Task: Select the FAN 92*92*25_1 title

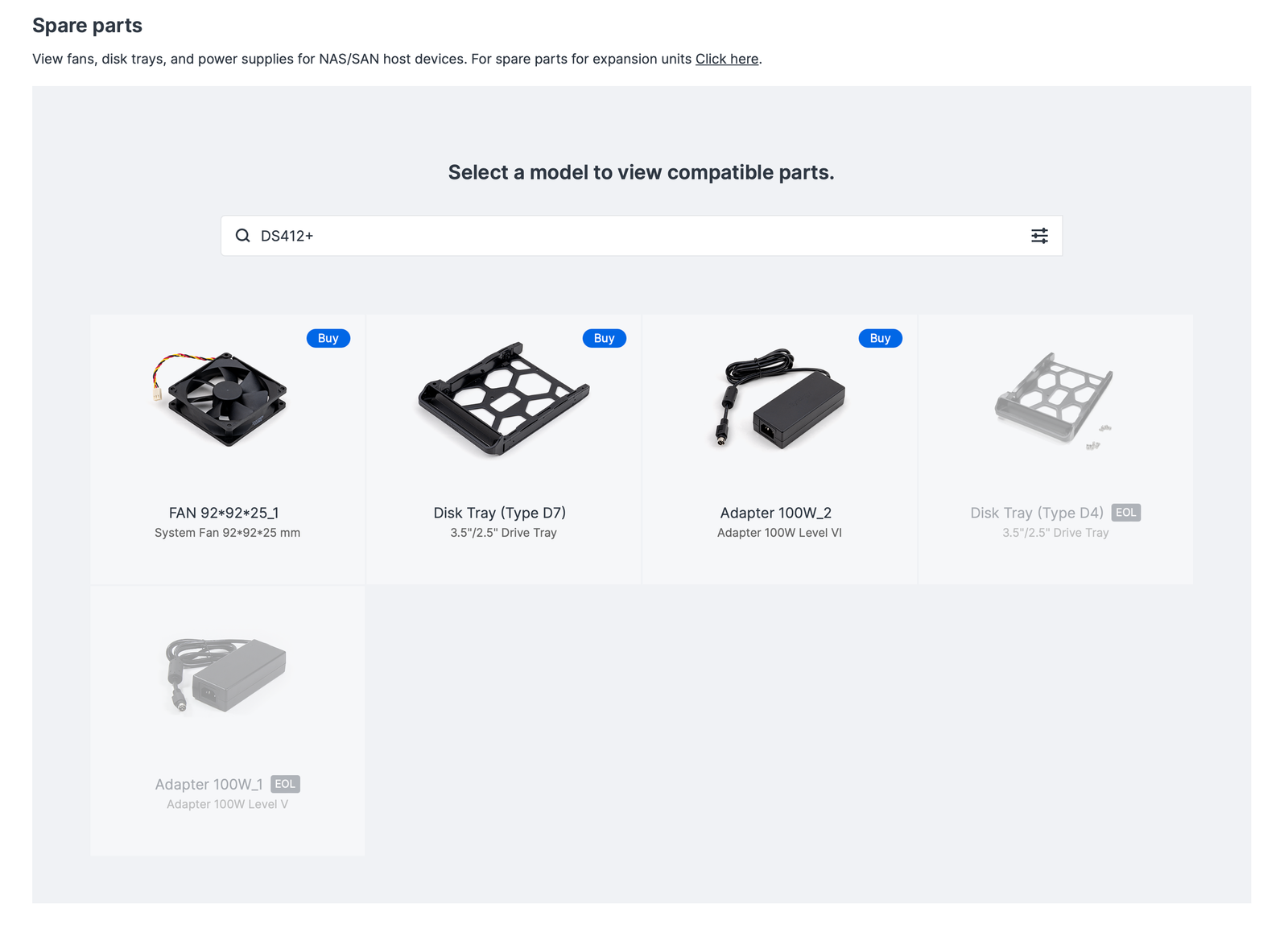Action: pyautogui.click(x=224, y=513)
